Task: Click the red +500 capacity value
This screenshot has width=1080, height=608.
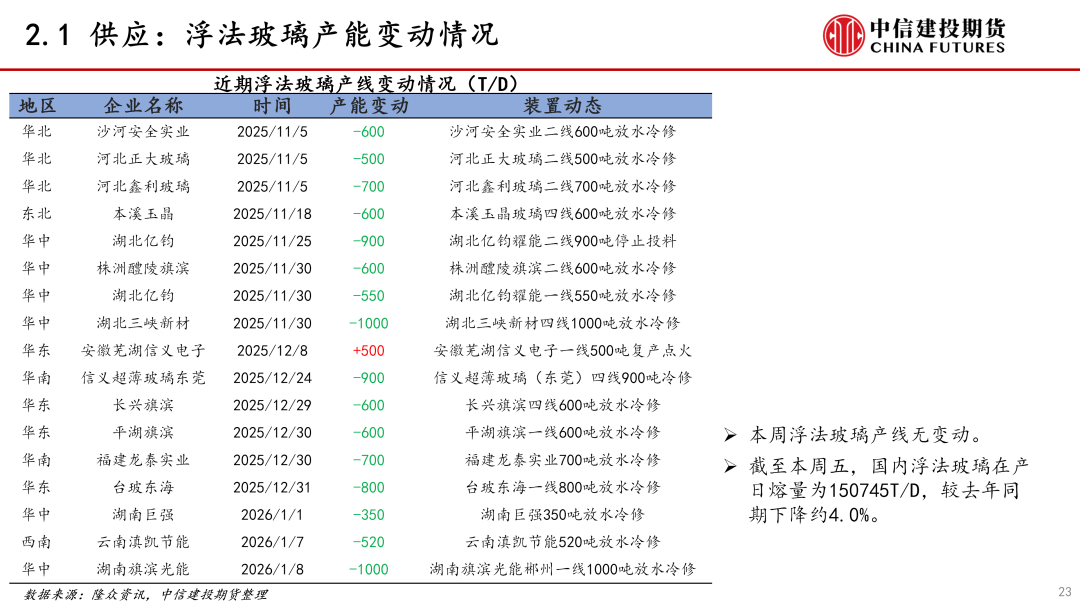Action: point(368,350)
